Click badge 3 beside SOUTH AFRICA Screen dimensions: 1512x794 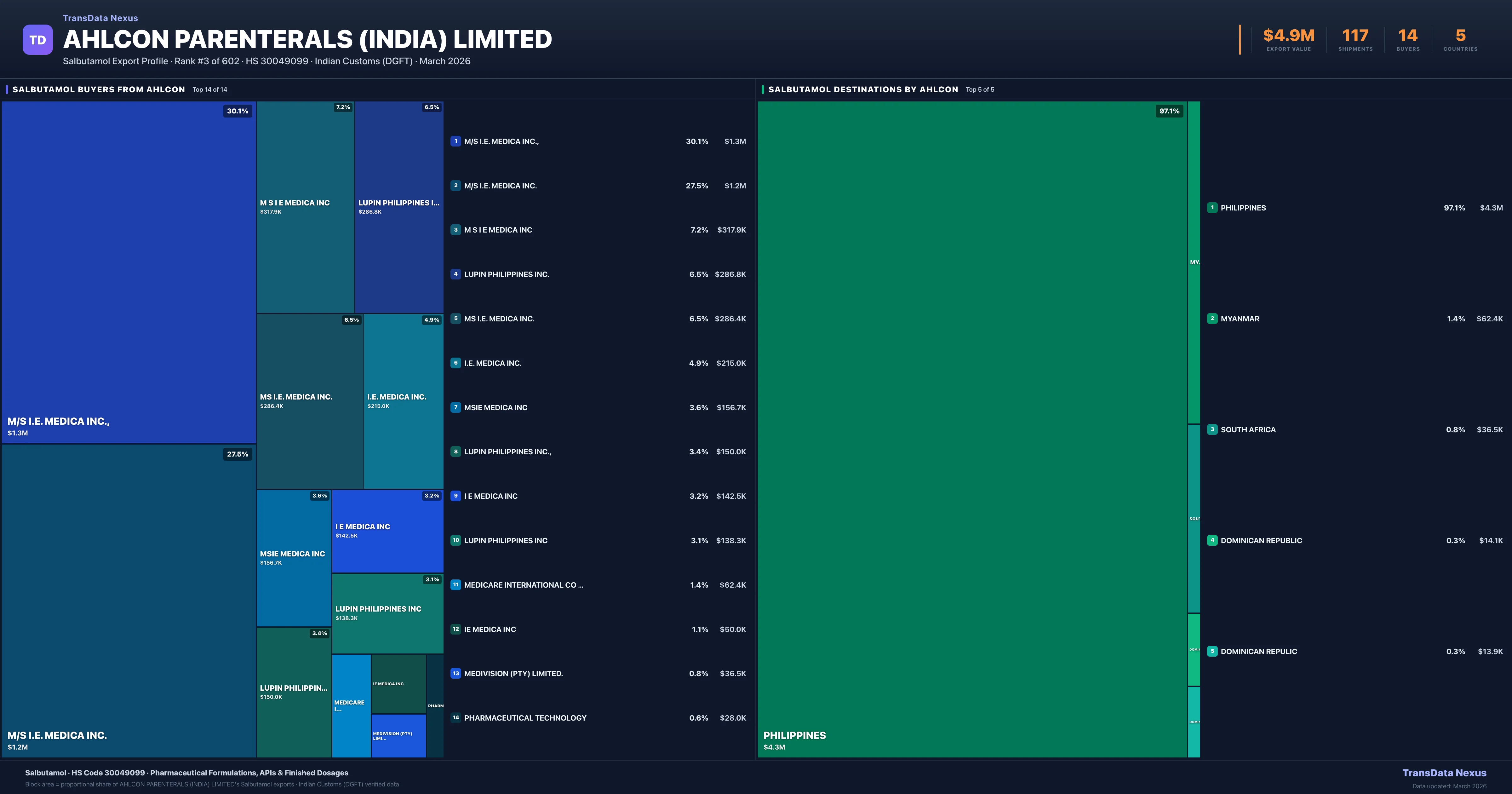[x=1212, y=429]
